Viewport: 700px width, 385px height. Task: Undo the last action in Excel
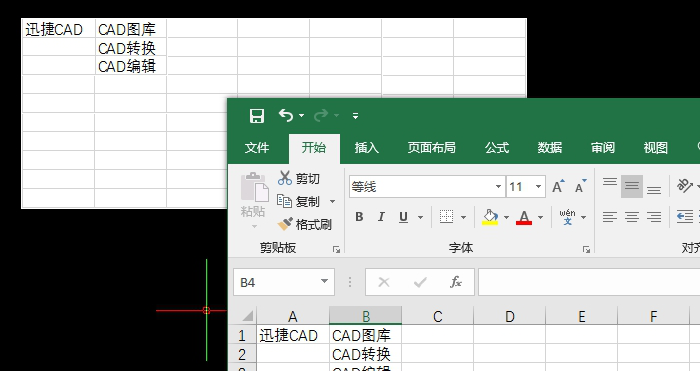click(x=286, y=116)
